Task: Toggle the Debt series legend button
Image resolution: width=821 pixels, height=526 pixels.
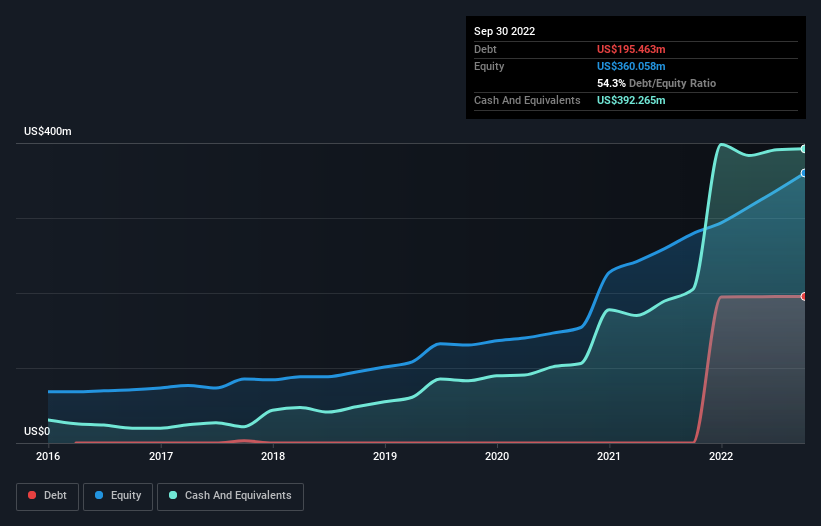Action: click(x=48, y=496)
